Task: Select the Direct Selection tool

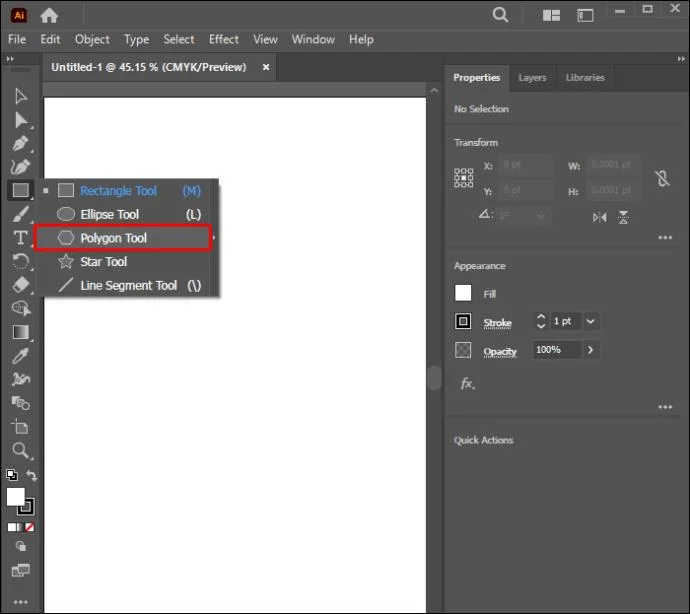Action: [x=21, y=120]
